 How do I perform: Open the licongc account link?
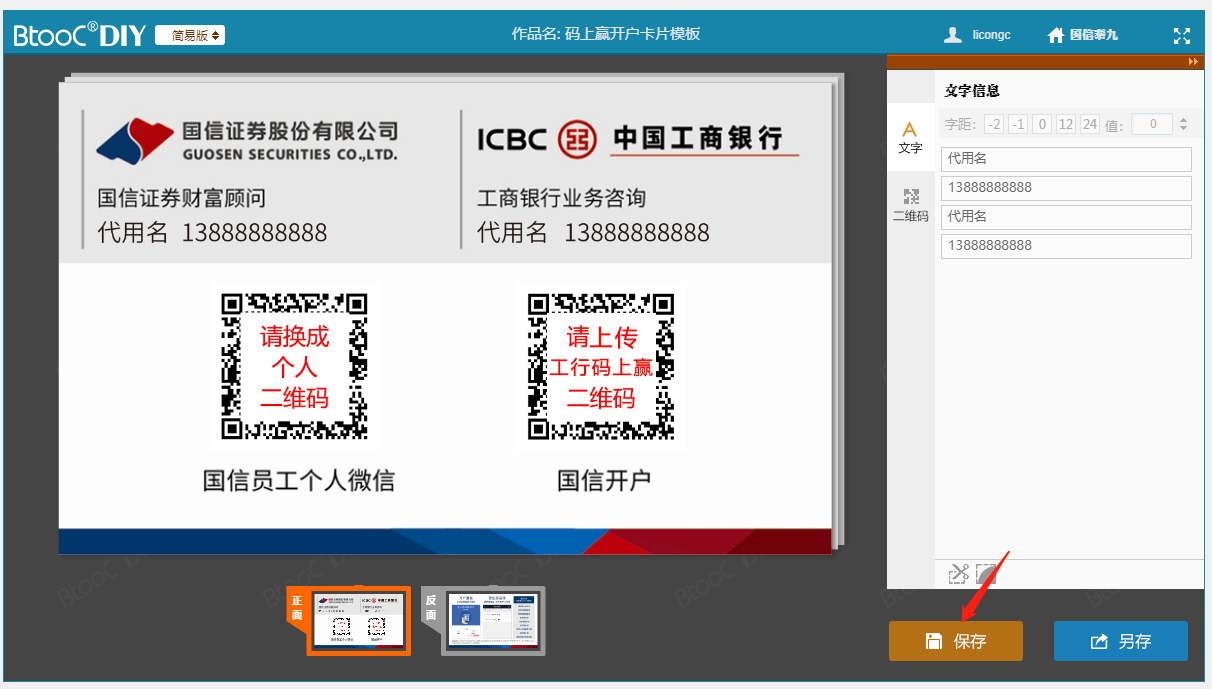coord(991,35)
